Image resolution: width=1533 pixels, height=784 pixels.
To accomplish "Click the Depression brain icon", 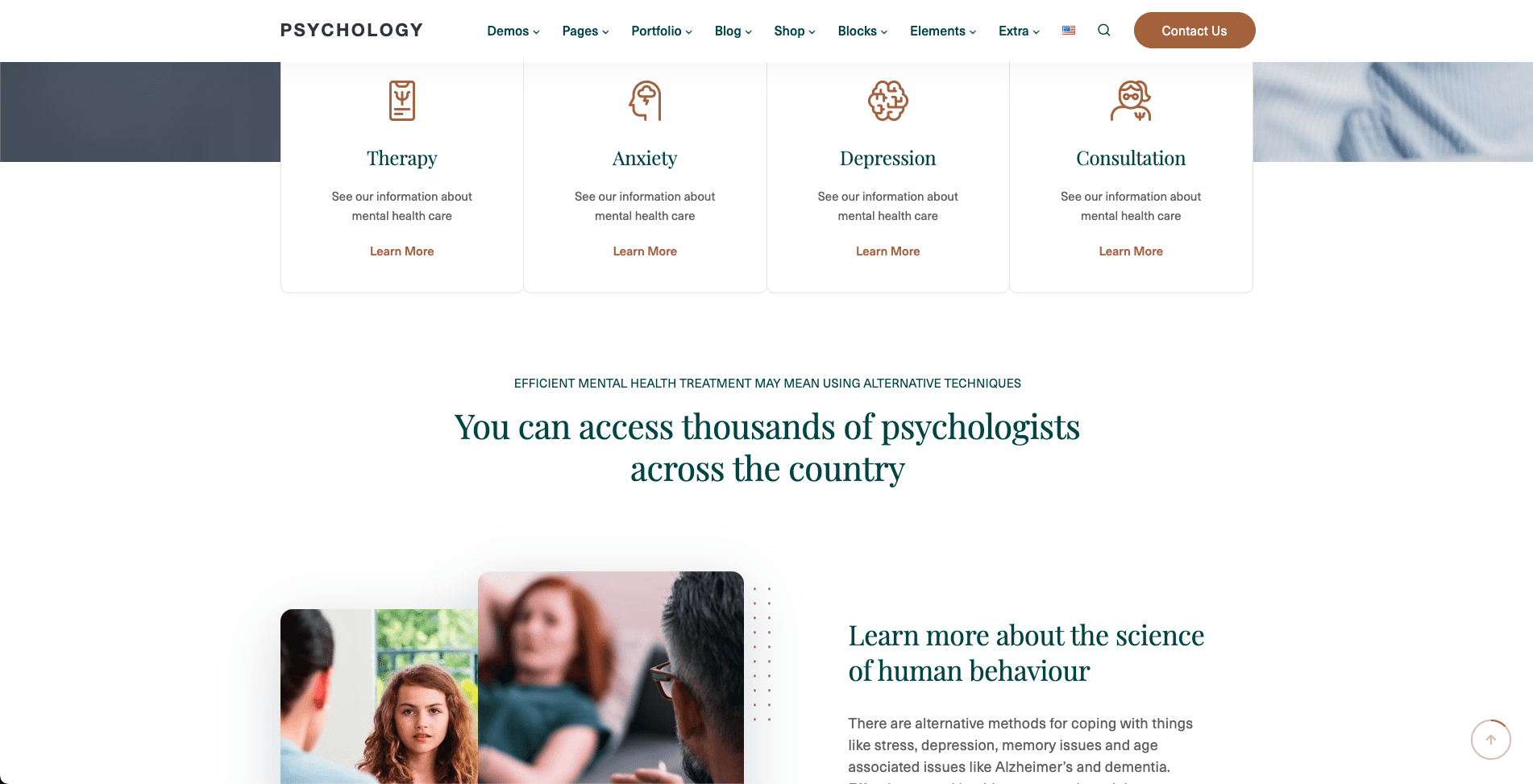I will pyautogui.click(x=888, y=101).
